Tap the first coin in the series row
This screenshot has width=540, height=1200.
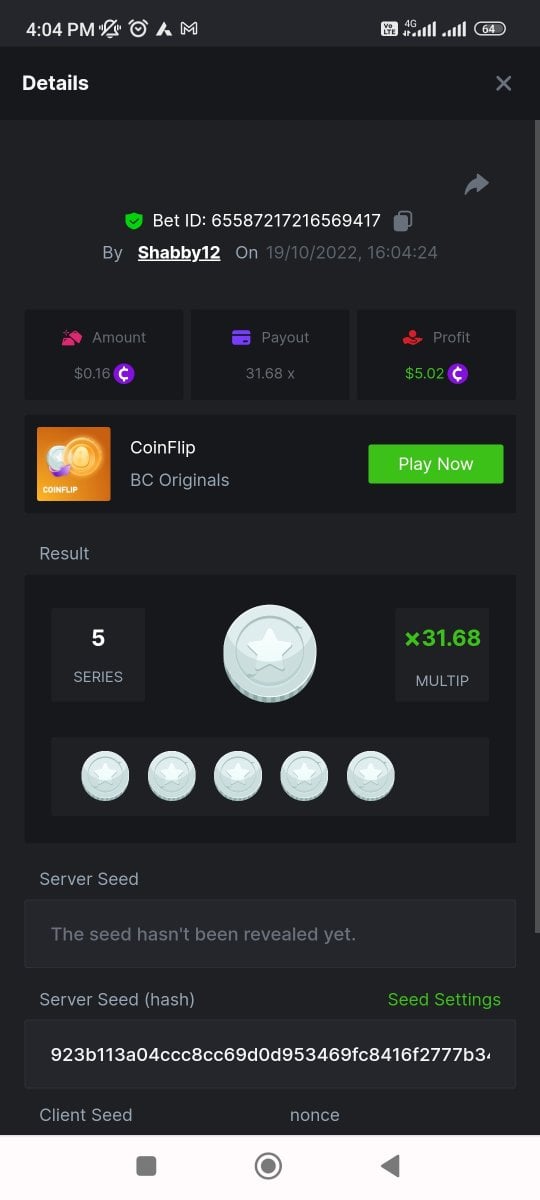pos(105,776)
